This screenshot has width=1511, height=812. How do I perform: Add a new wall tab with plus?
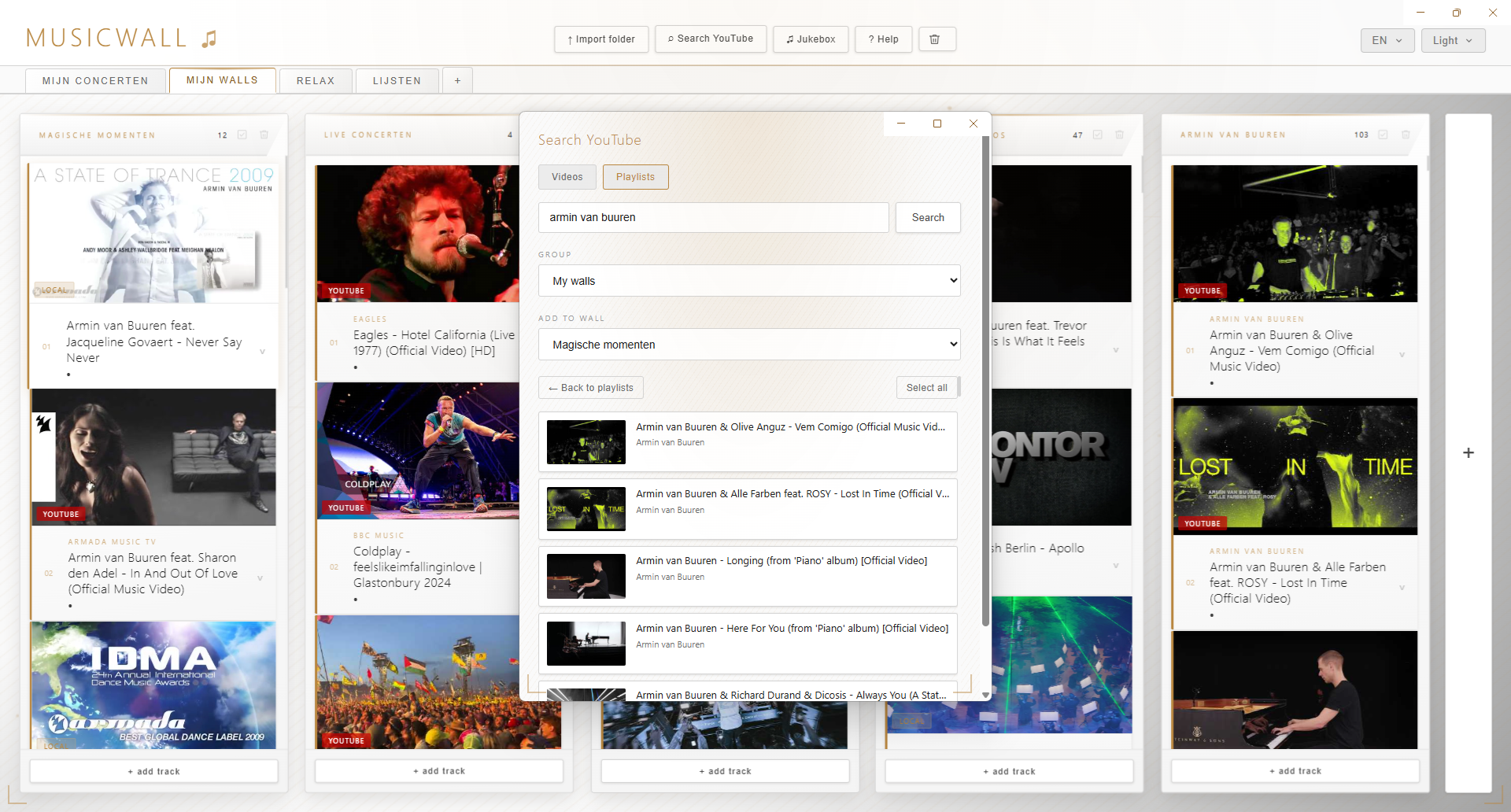click(x=457, y=80)
